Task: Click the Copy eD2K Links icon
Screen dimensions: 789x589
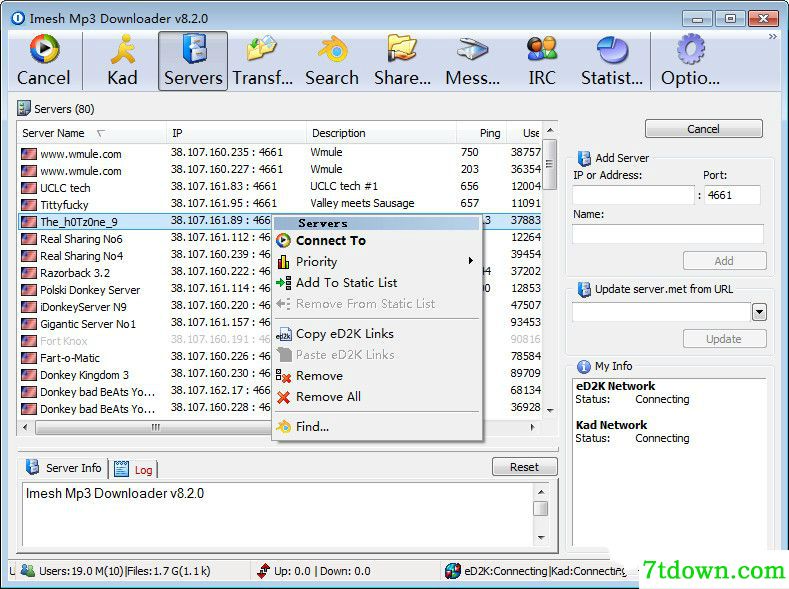Action: click(284, 334)
